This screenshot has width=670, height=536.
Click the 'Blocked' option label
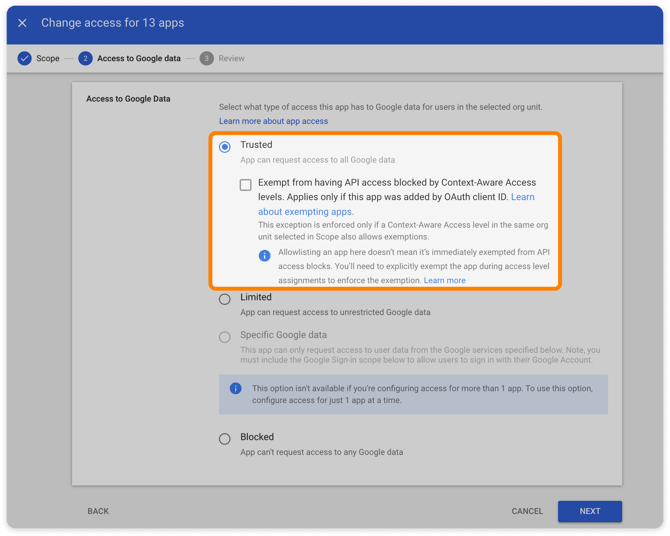tap(257, 437)
